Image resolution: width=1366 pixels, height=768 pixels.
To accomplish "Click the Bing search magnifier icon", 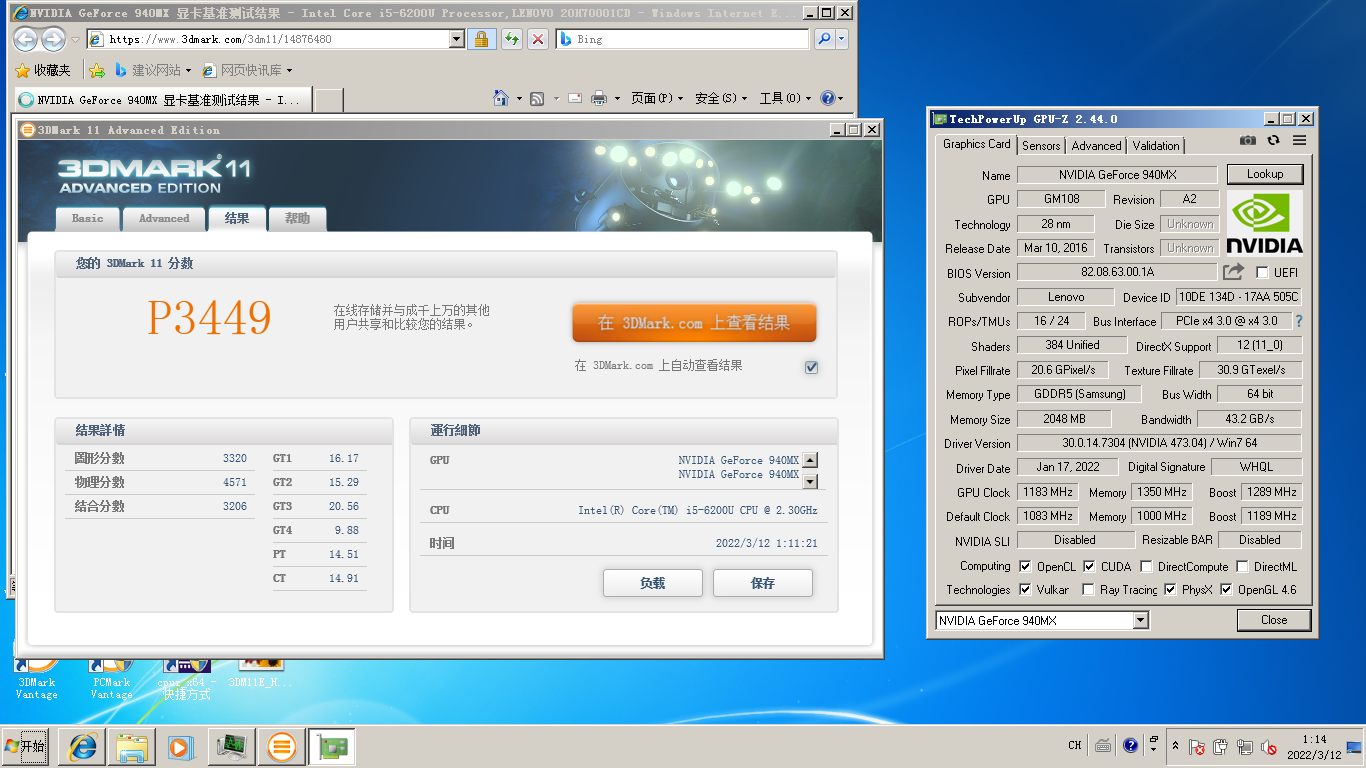I will pyautogui.click(x=824, y=39).
